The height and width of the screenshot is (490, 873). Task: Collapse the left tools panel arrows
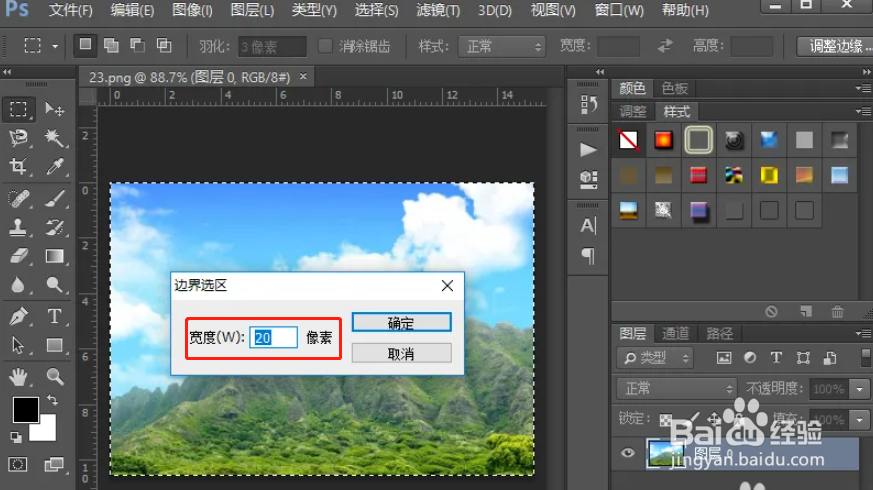pos(7,72)
